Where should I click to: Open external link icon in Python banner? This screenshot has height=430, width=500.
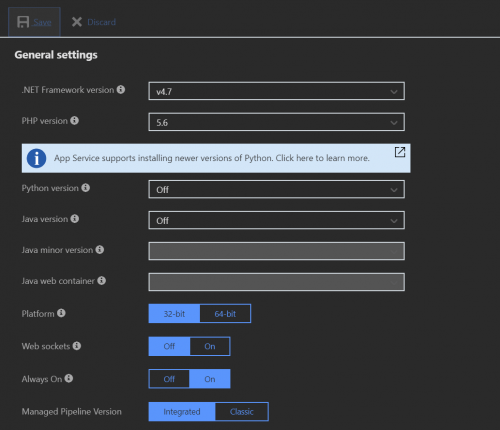click(400, 152)
